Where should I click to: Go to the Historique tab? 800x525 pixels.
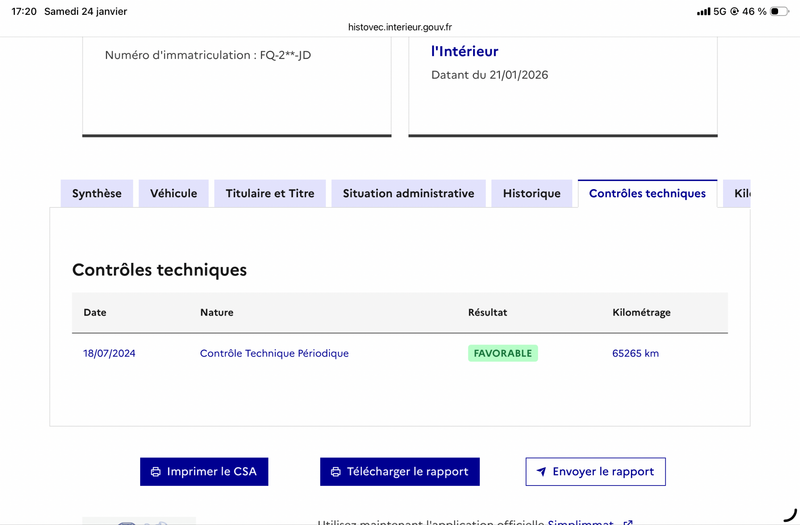[532, 194]
